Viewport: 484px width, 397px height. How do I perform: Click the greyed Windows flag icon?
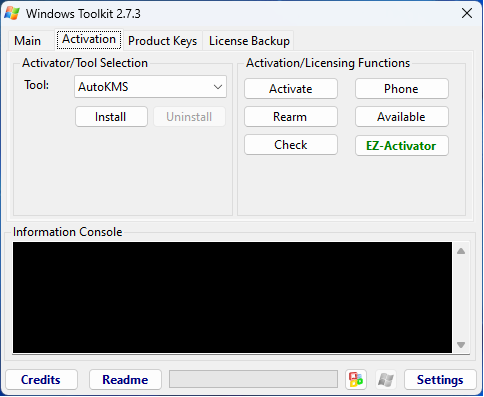pos(386,379)
